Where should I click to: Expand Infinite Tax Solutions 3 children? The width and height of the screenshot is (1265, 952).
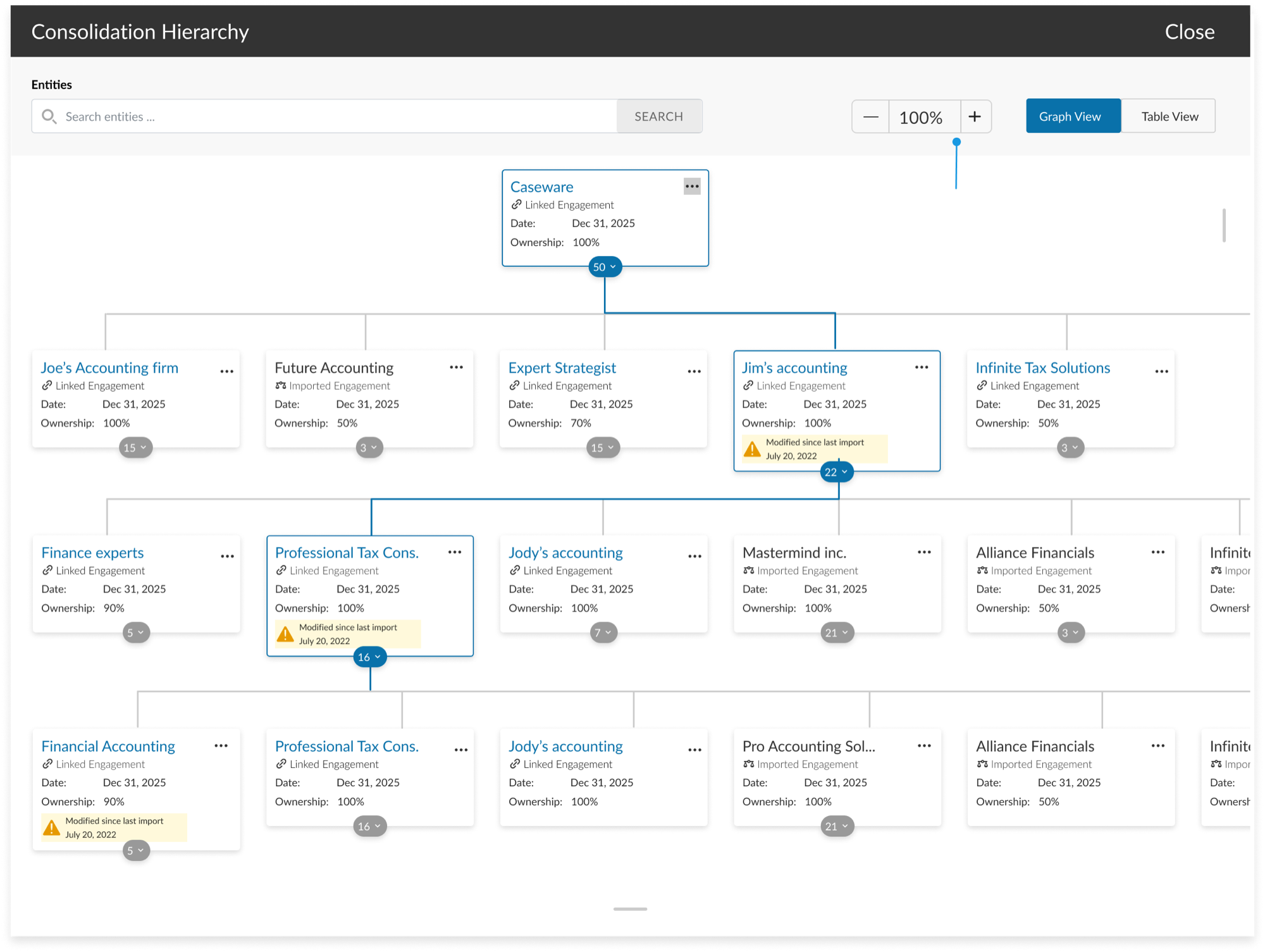pyautogui.click(x=1070, y=448)
